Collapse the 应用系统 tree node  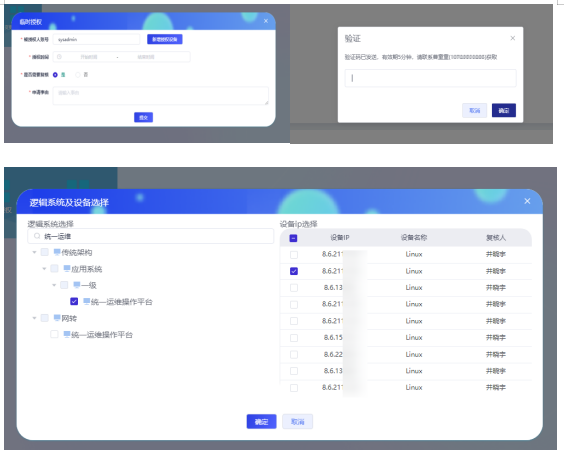(44, 269)
